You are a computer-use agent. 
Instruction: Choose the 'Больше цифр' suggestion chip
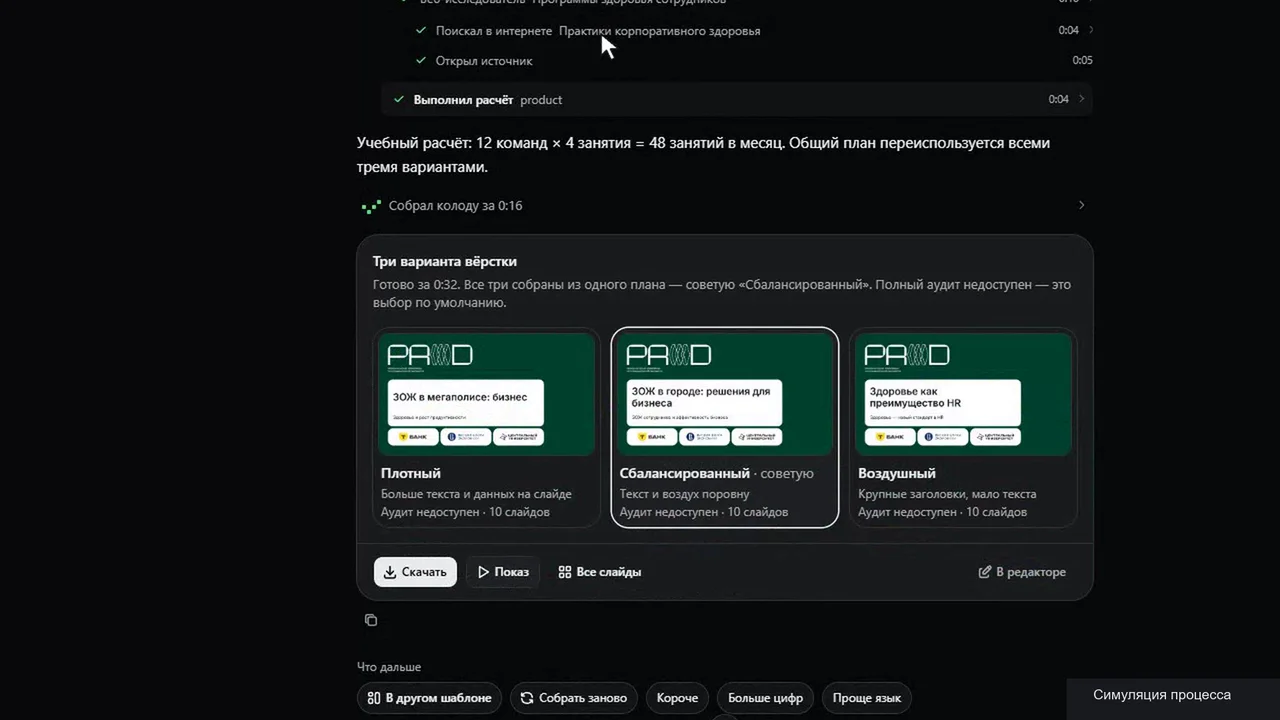pos(765,698)
